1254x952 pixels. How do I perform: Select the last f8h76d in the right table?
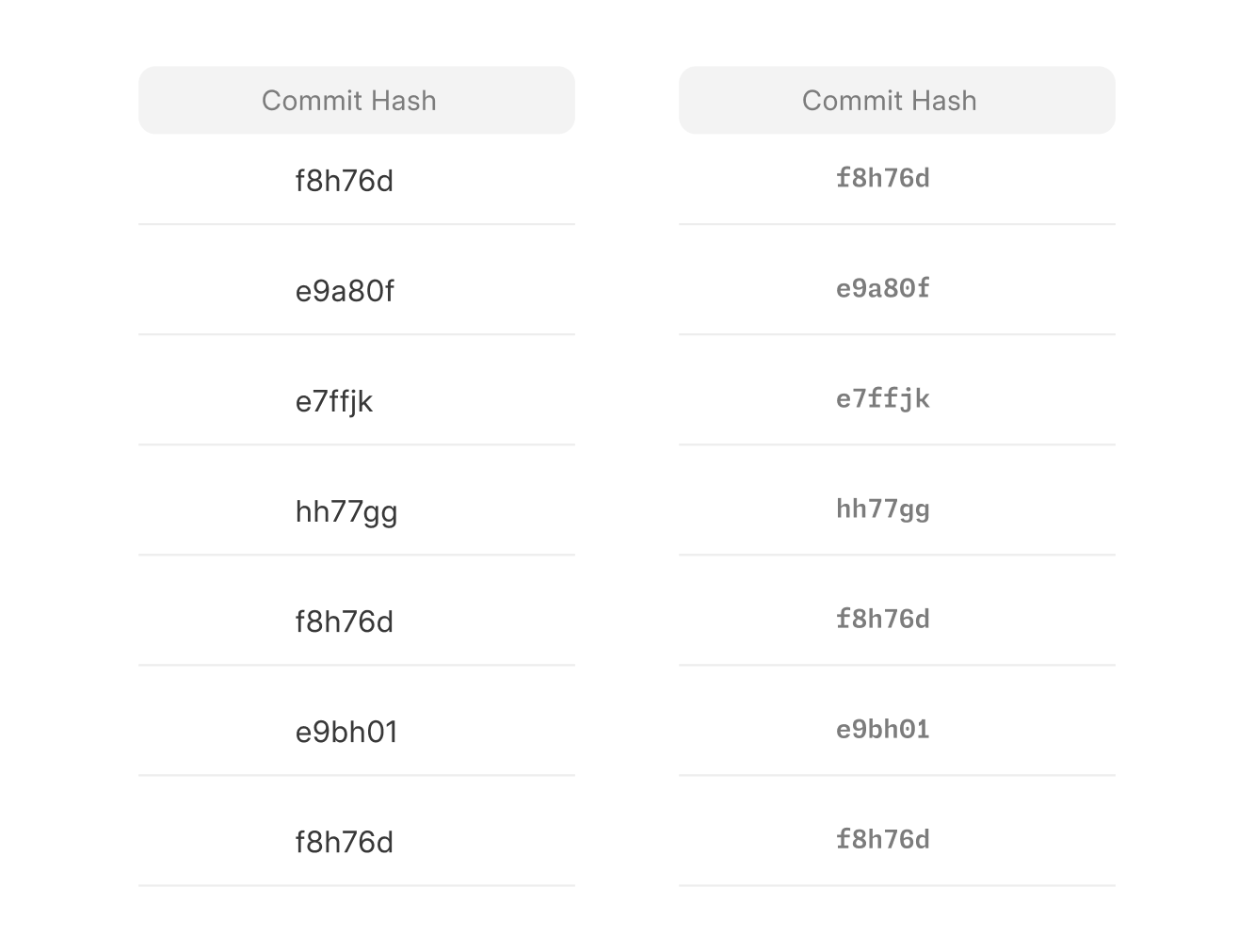coord(882,839)
